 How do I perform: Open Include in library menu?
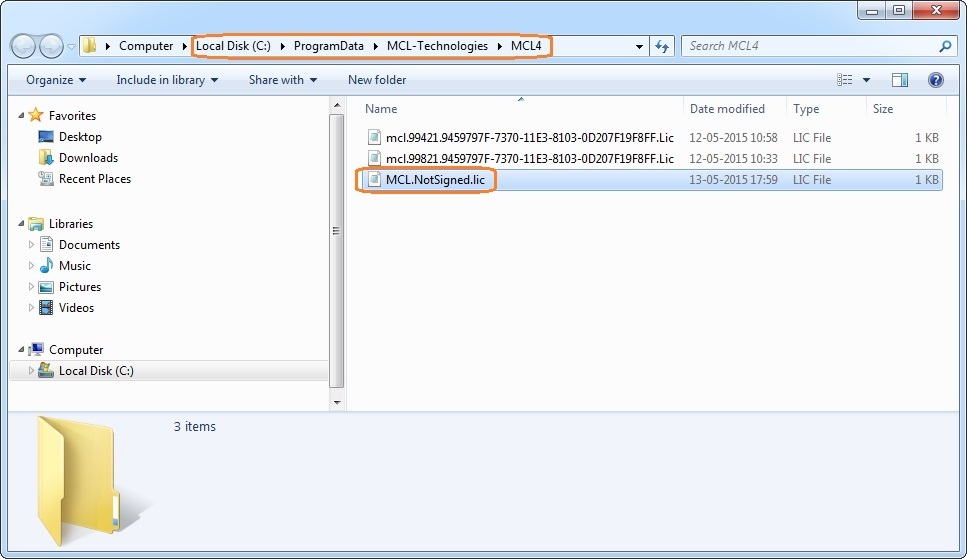pyautogui.click(x=167, y=80)
